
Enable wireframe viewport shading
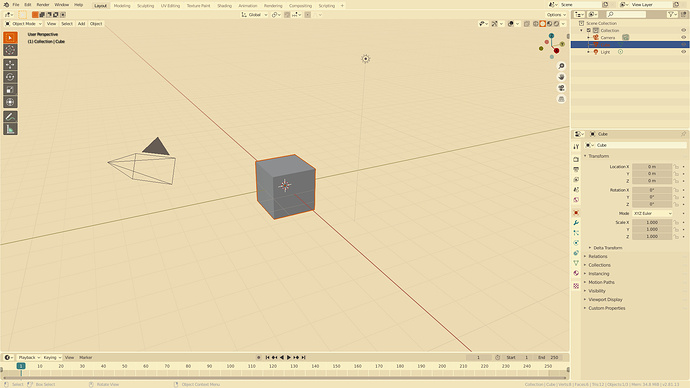(x=536, y=24)
